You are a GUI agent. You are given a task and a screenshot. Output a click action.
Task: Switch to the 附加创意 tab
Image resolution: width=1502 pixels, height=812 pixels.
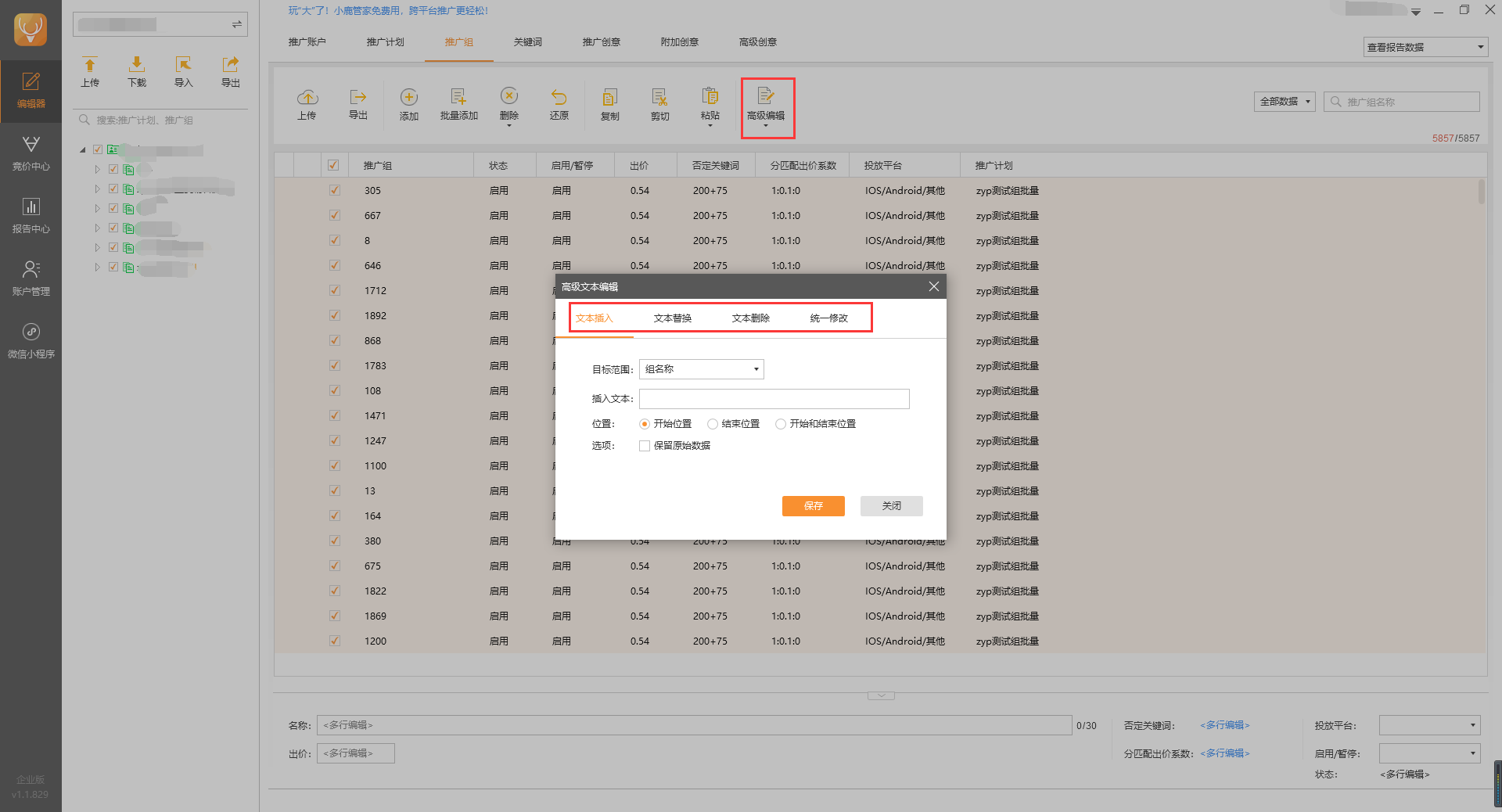(x=680, y=42)
